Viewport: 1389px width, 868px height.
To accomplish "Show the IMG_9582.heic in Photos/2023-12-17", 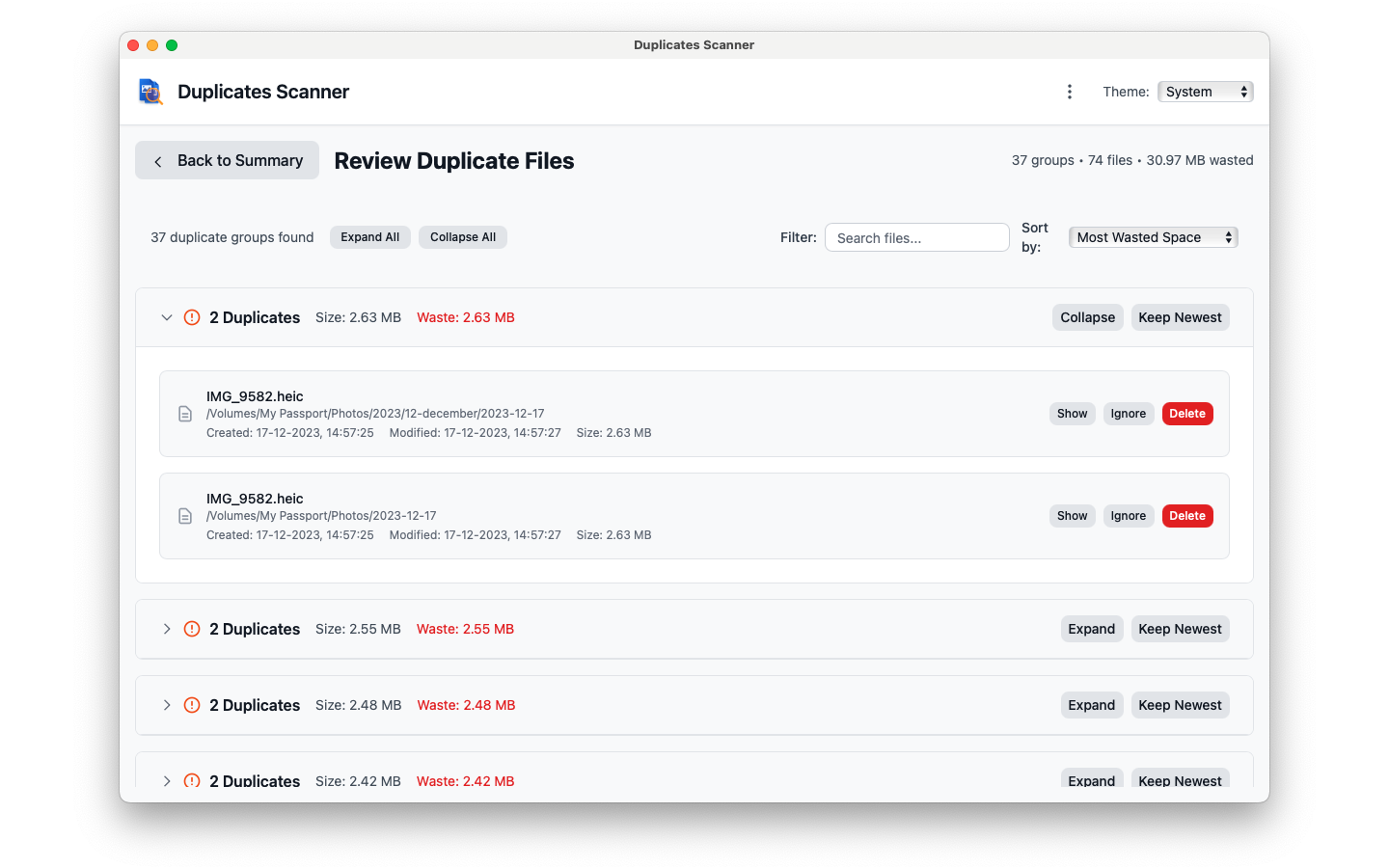I will point(1072,516).
